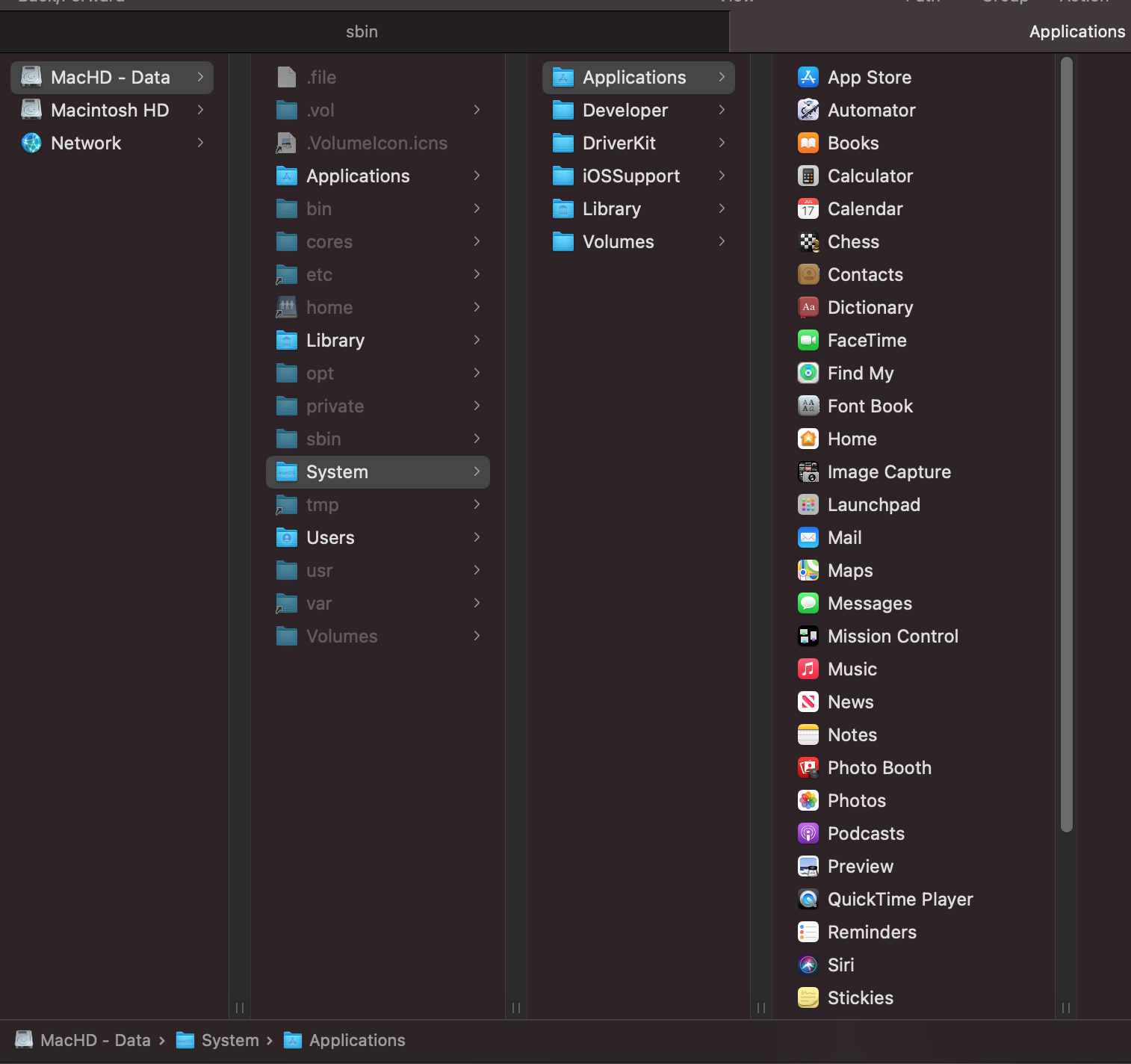The width and height of the screenshot is (1131, 1064).
Task: Switch to the sbin tab
Action: 364,31
